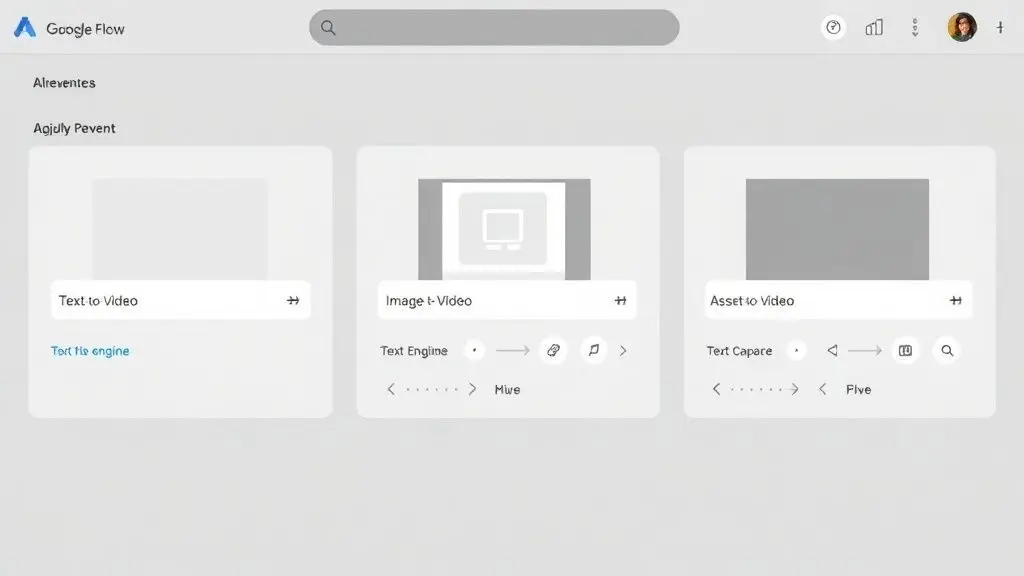Image resolution: width=1024 pixels, height=576 pixels.
Task: Select the Alreventes menu item
Action: [64, 83]
